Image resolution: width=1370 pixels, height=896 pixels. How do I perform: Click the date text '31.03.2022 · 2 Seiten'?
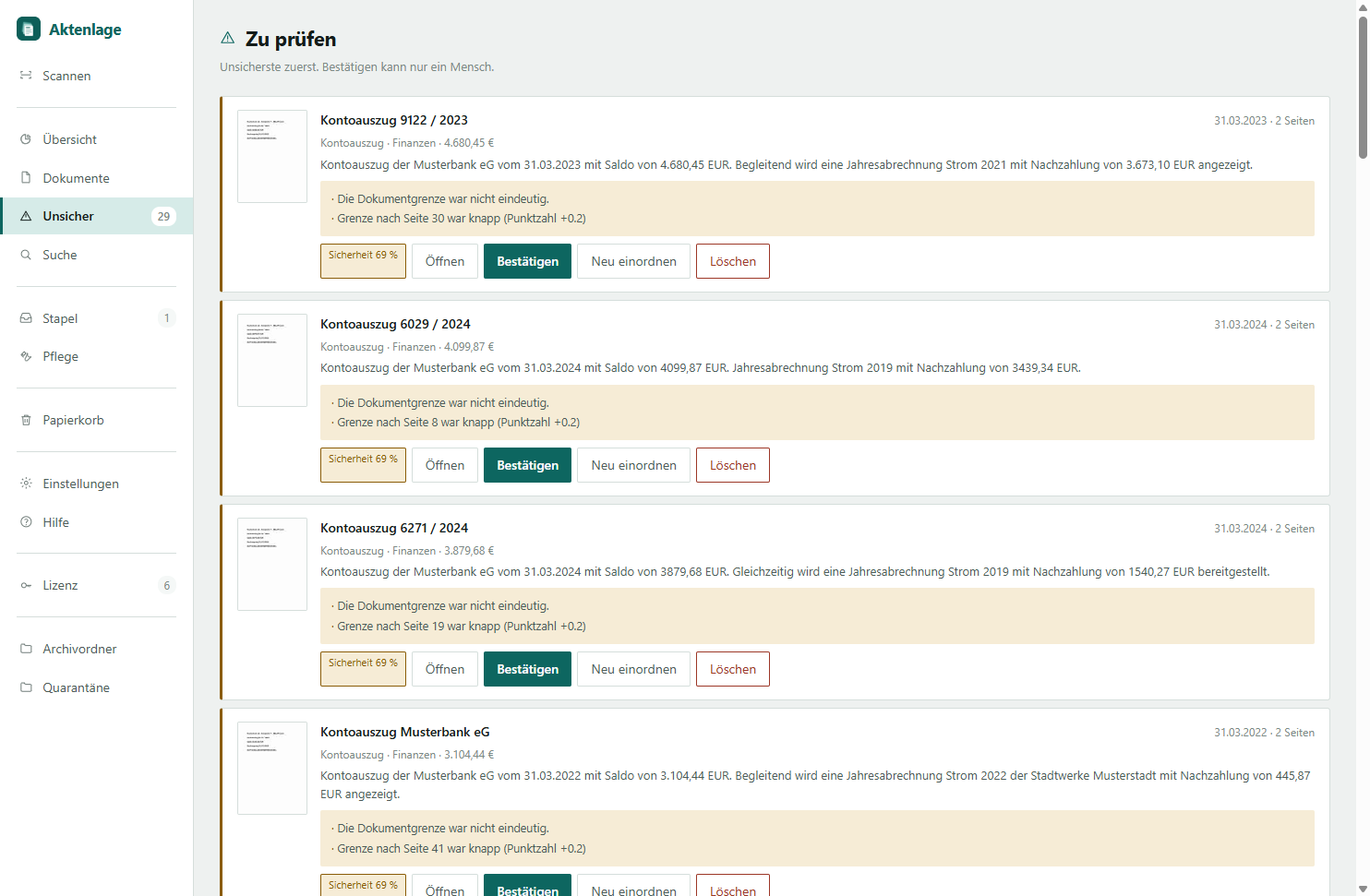[1264, 733]
